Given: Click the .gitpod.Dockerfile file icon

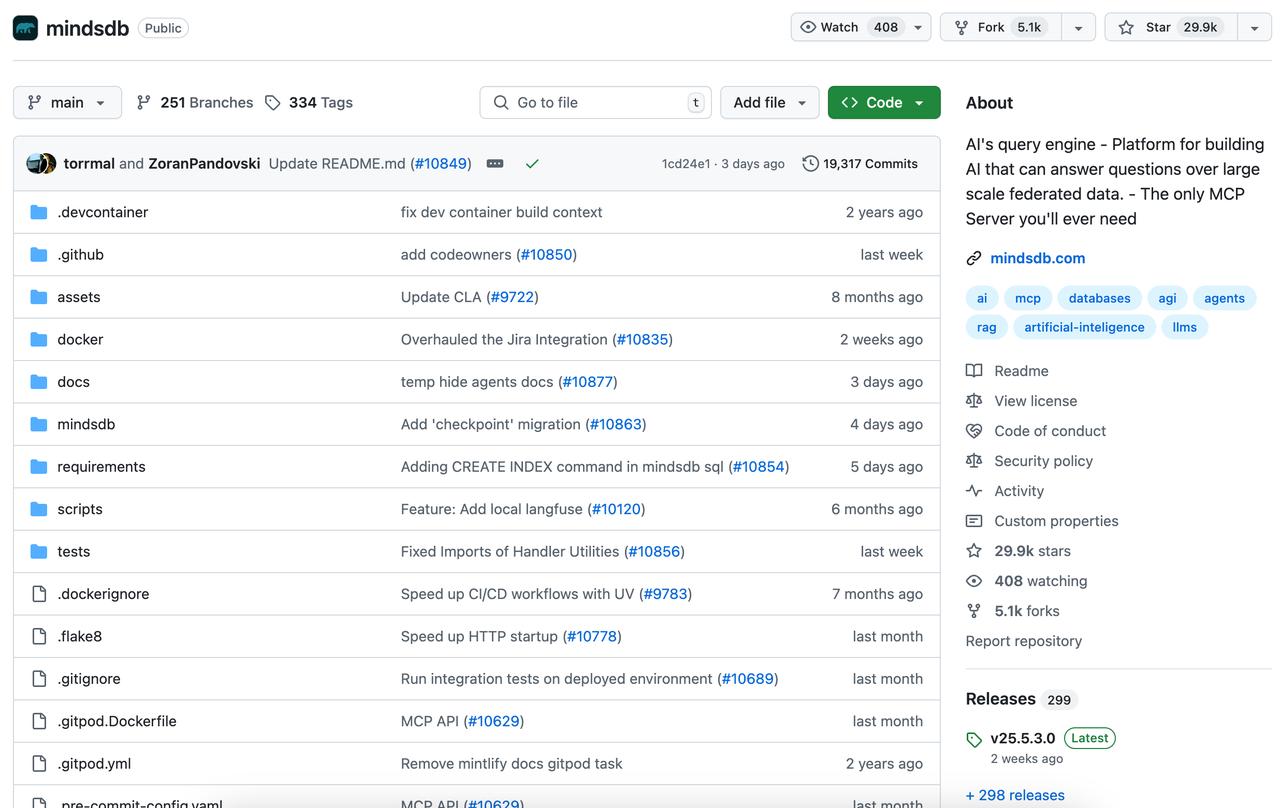Looking at the screenshot, I should [x=39, y=721].
